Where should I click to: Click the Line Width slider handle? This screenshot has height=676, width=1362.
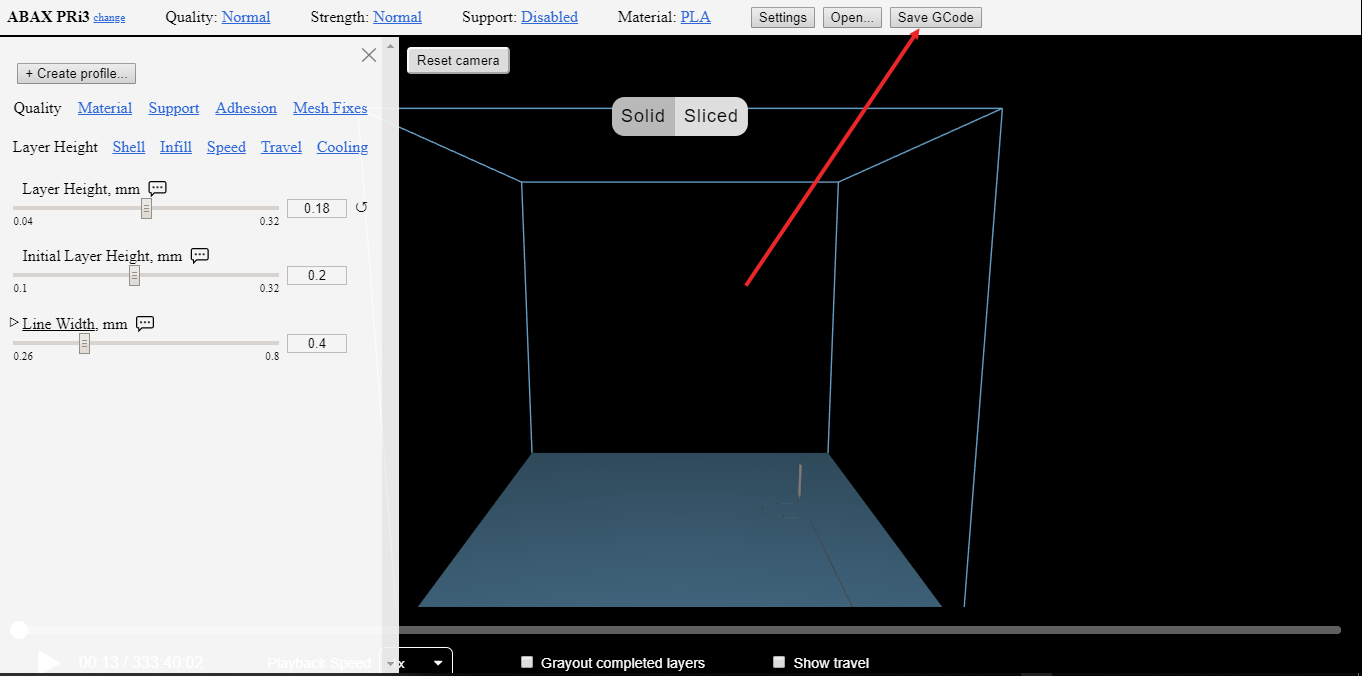(85, 343)
